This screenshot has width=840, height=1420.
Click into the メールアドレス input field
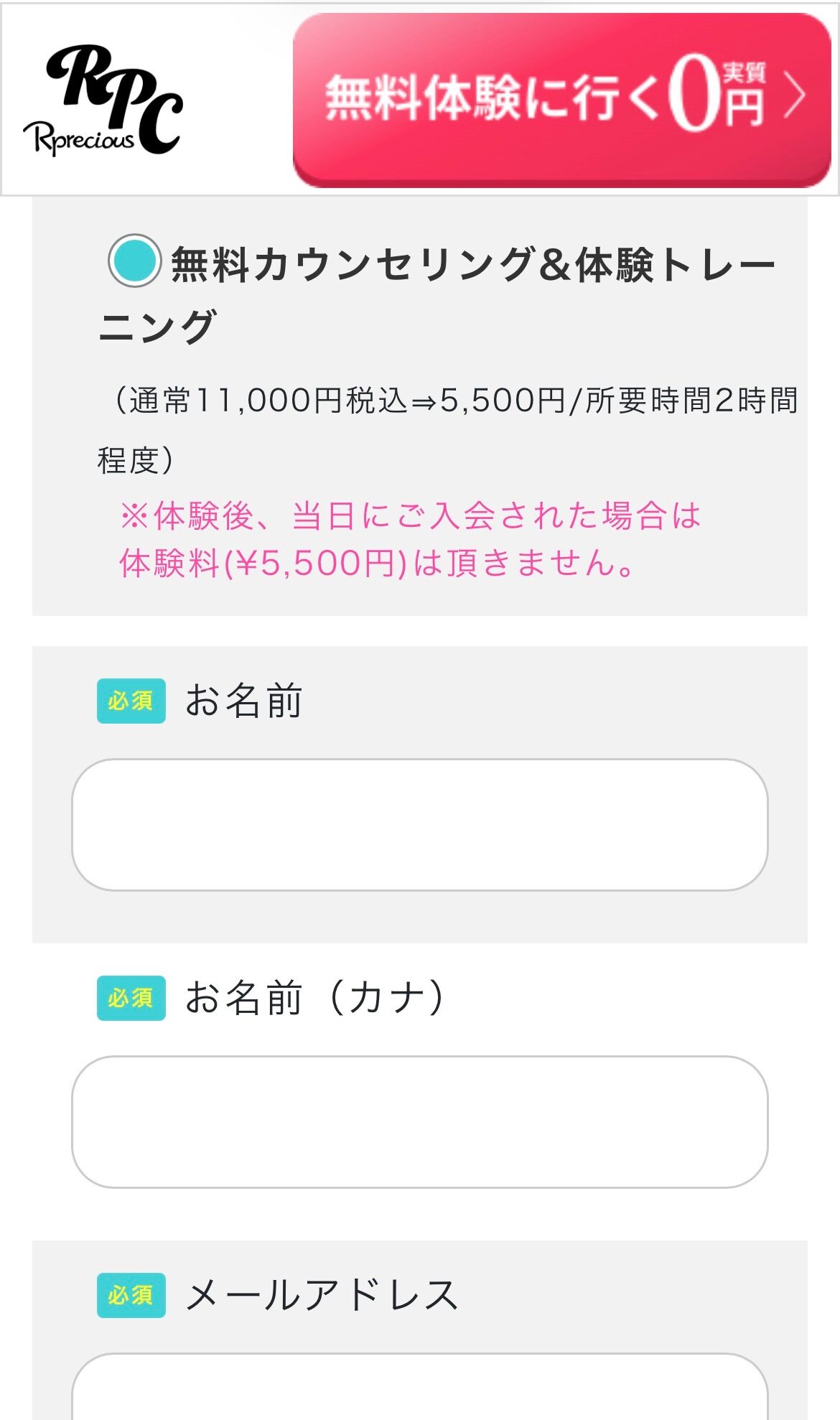coord(419,1389)
